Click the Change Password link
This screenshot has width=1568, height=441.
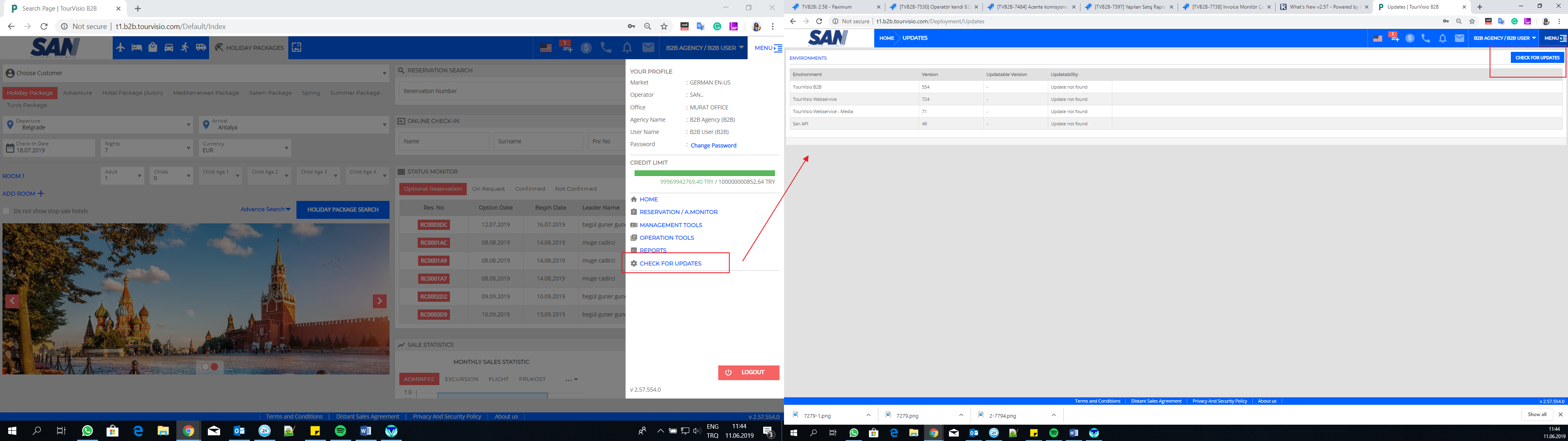(713, 146)
